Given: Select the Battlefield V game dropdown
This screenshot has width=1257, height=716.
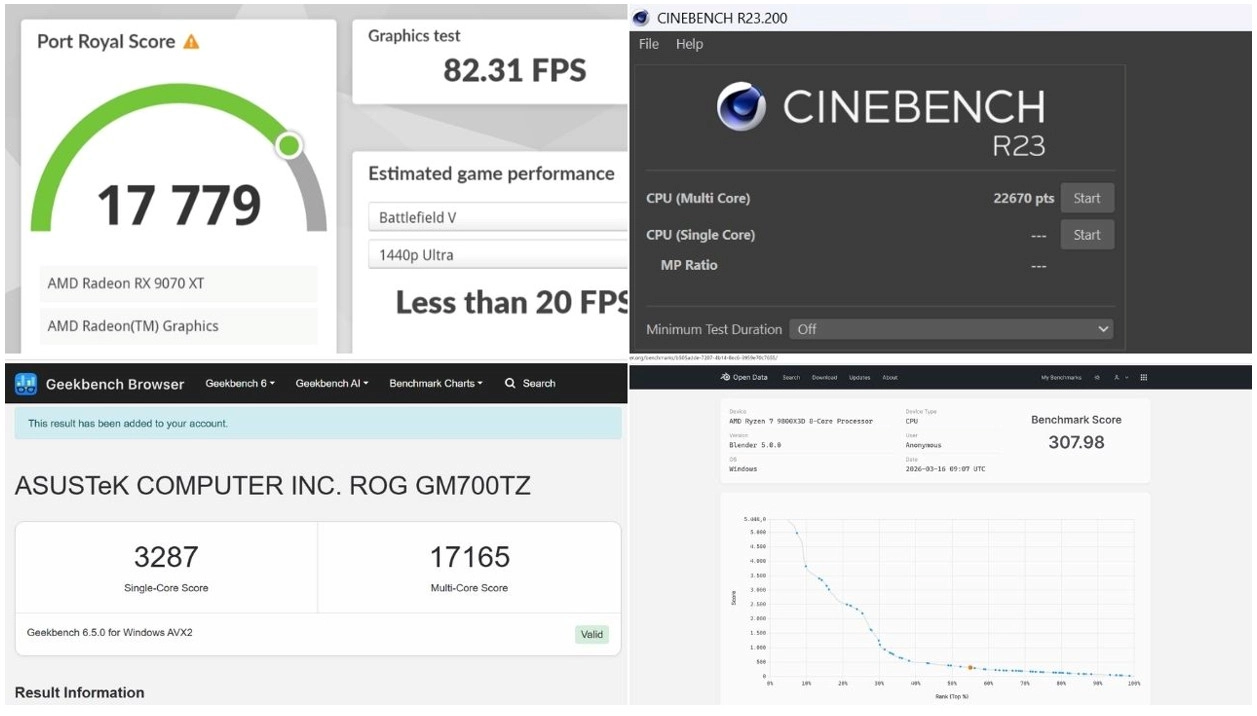Looking at the screenshot, I should (498, 218).
